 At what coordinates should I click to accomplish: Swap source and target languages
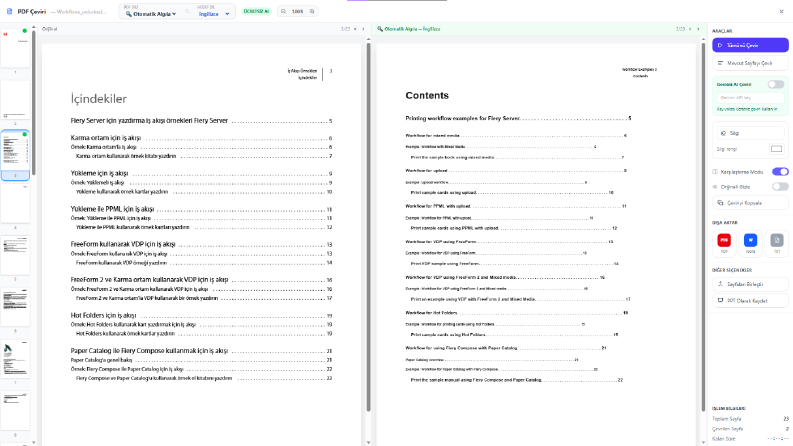coord(188,12)
